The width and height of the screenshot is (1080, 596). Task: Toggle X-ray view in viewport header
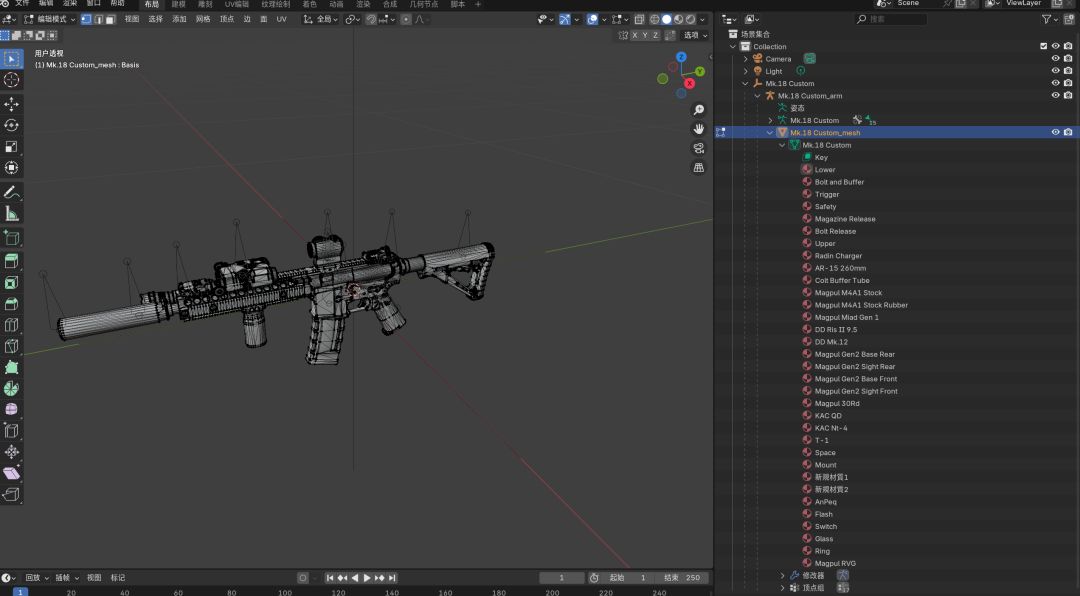coord(639,19)
